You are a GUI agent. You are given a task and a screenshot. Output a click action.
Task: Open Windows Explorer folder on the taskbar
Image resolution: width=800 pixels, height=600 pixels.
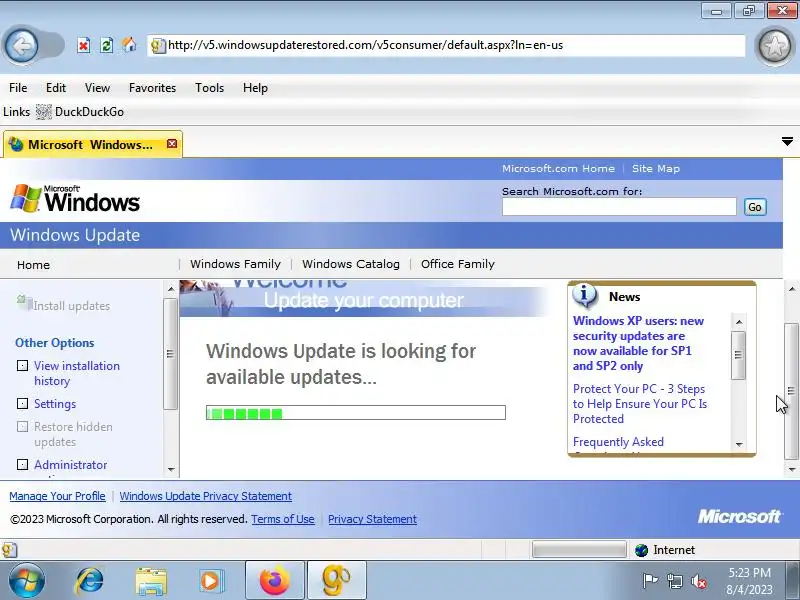pyautogui.click(x=151, y=581)
